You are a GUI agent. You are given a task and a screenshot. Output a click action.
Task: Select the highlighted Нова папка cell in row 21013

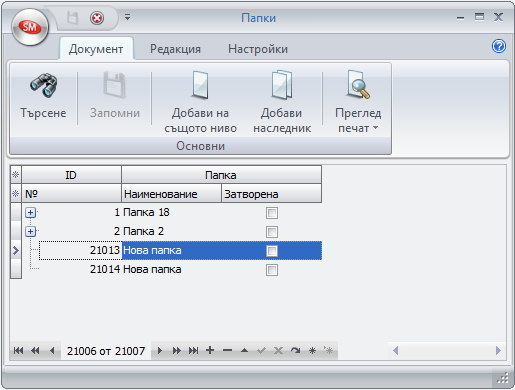(x=171, y=250)
